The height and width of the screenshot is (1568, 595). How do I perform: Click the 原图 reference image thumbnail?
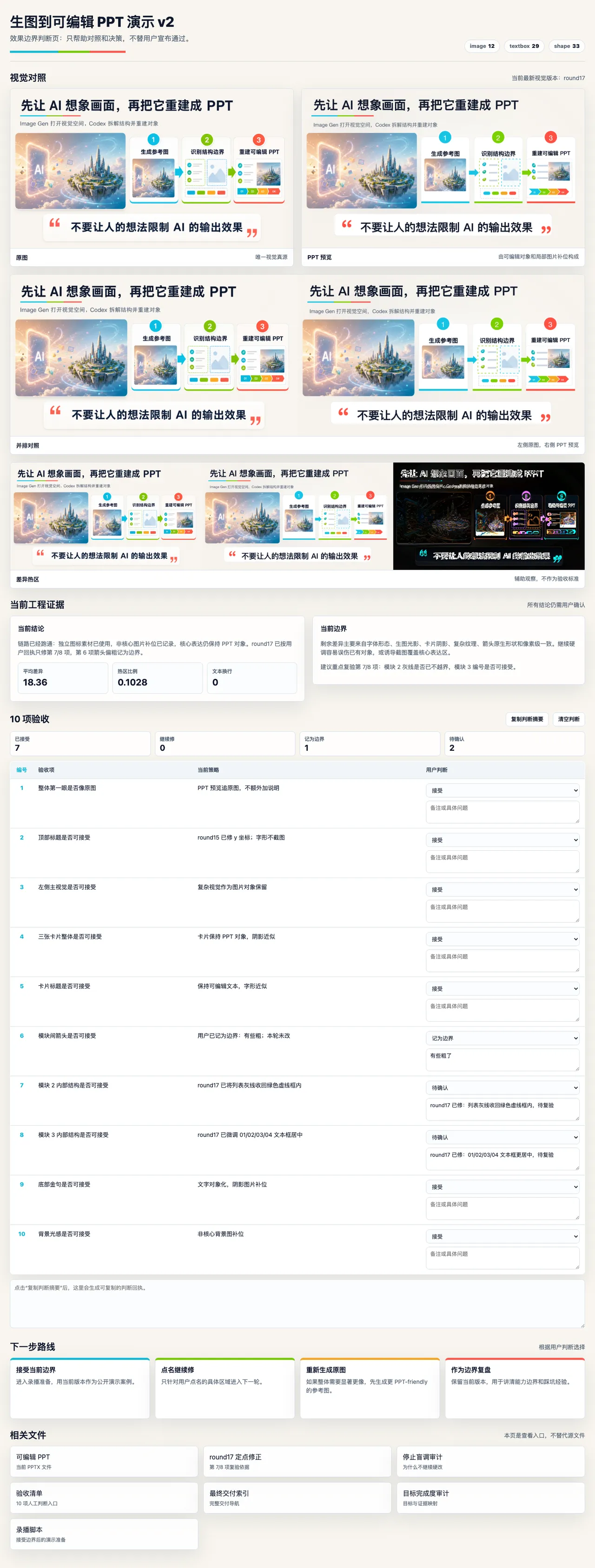tap(152, 169)
